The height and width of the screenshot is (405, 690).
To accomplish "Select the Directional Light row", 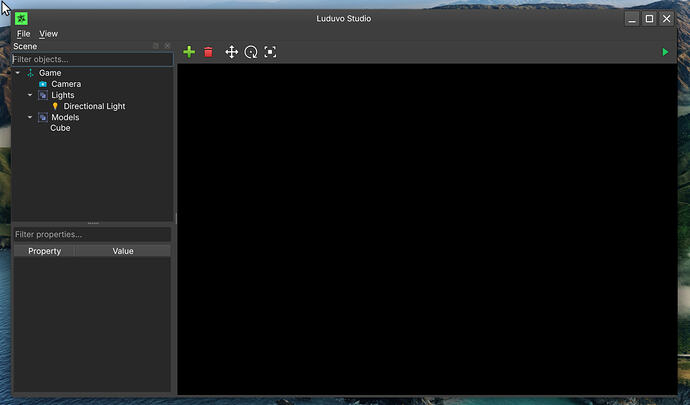I will (x=92, y=106).
